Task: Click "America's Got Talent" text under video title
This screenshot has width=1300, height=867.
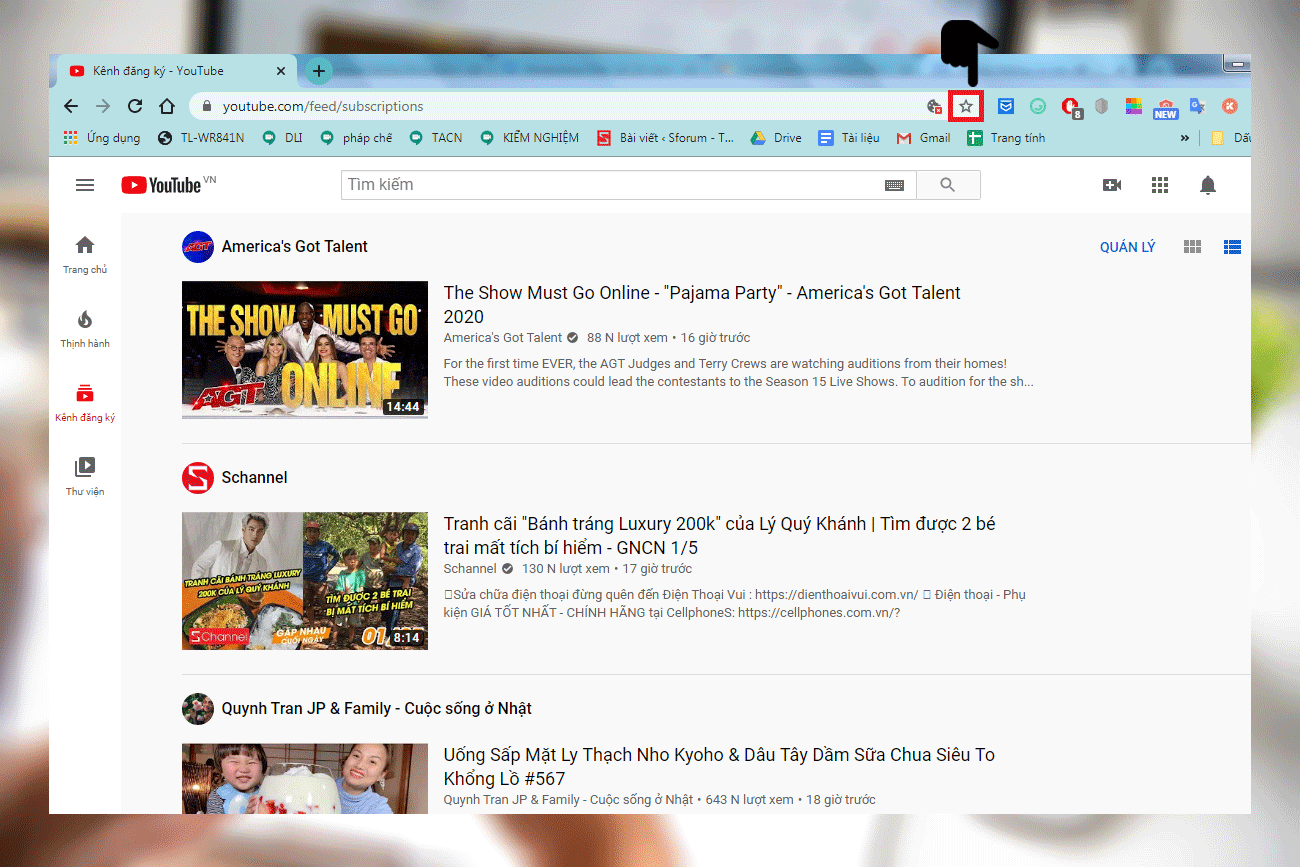Action: point(503,338)
